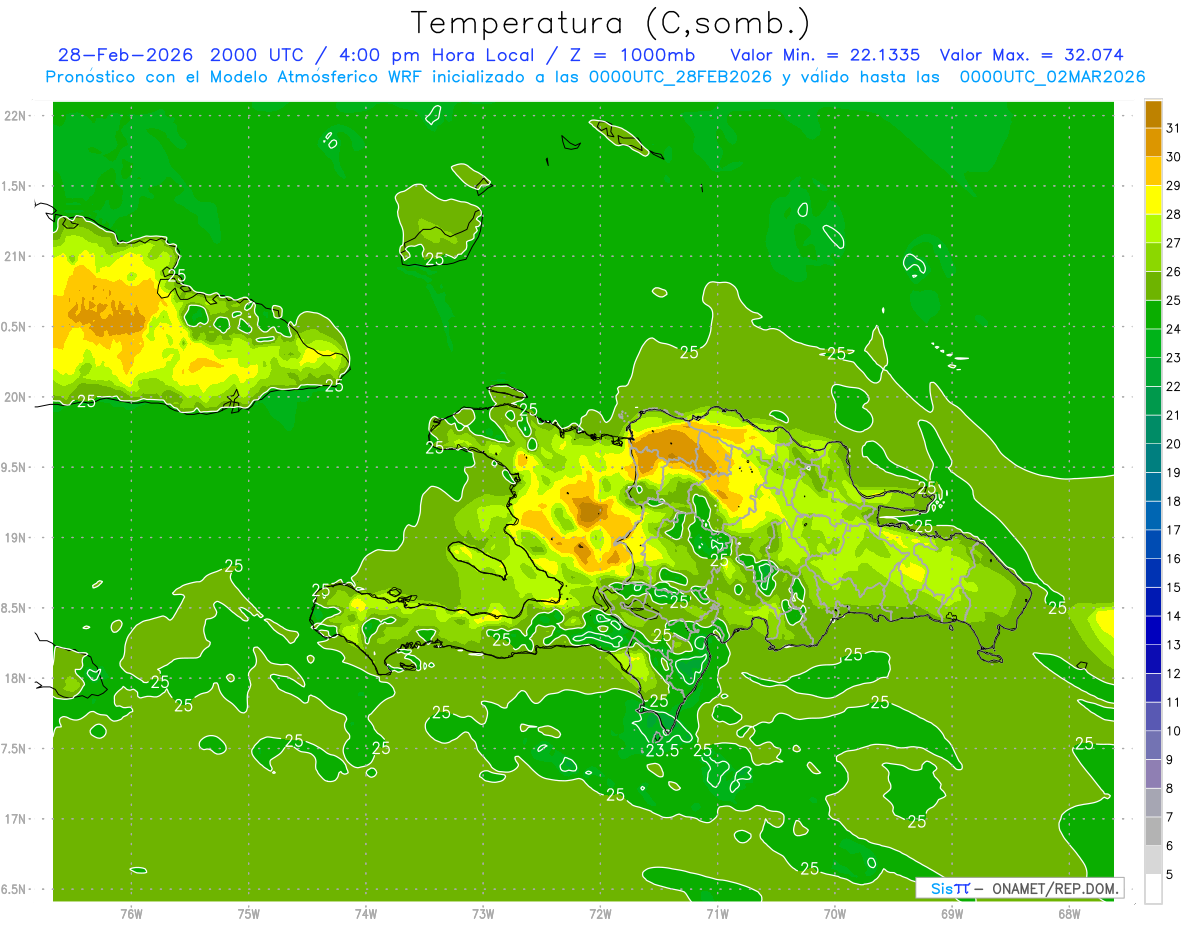Click the '20' colorbar scale label
The width and height of the screenshot is (1200, 927).
click(x=1173, y=444)
